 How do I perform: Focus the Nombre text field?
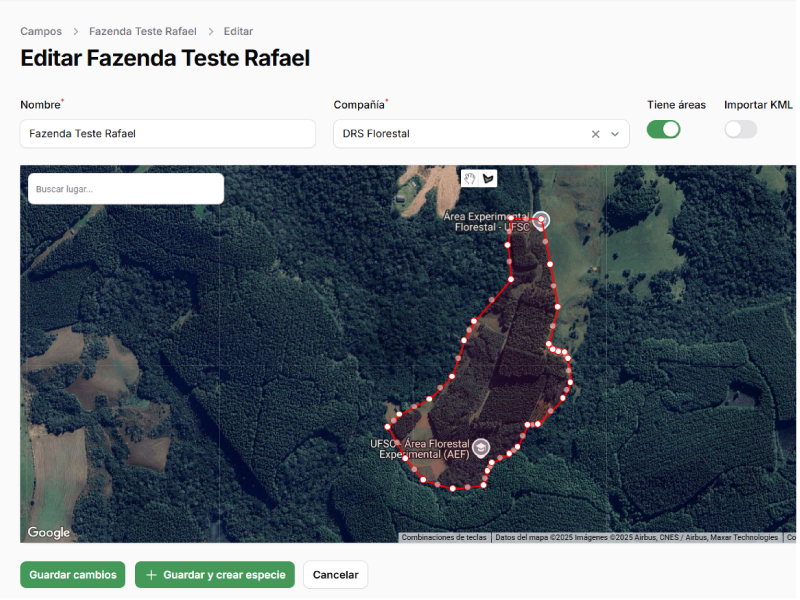tap(167, 134)
